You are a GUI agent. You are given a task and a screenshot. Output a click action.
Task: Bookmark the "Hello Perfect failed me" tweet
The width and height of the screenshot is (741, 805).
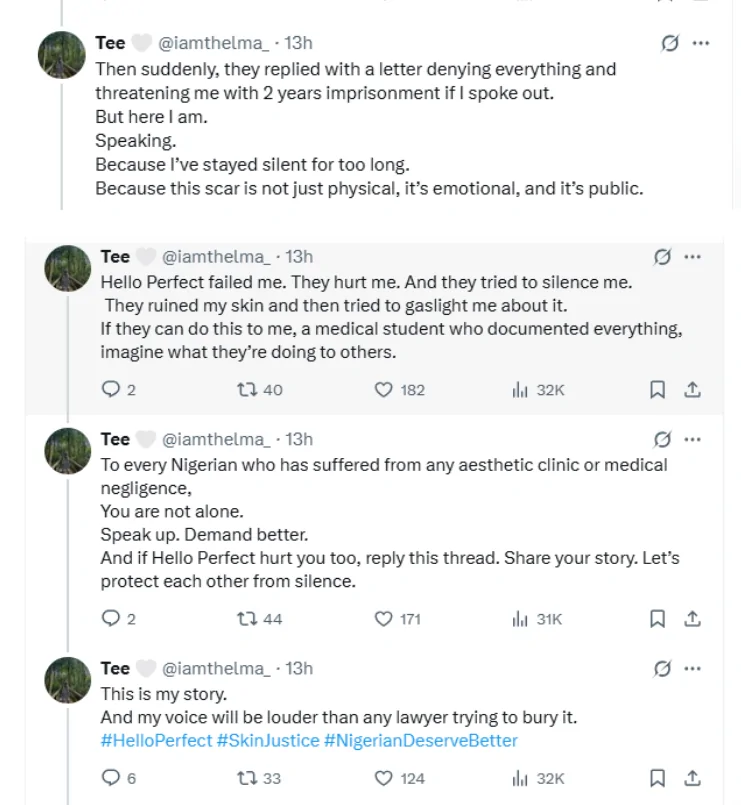point(658,390)
